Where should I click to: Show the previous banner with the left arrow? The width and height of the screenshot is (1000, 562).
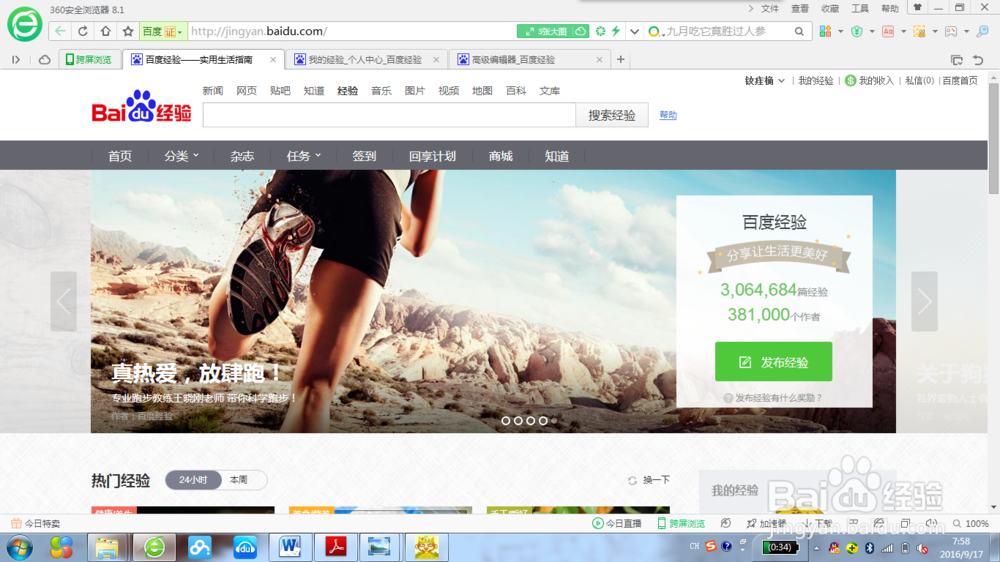click(64, 301)
